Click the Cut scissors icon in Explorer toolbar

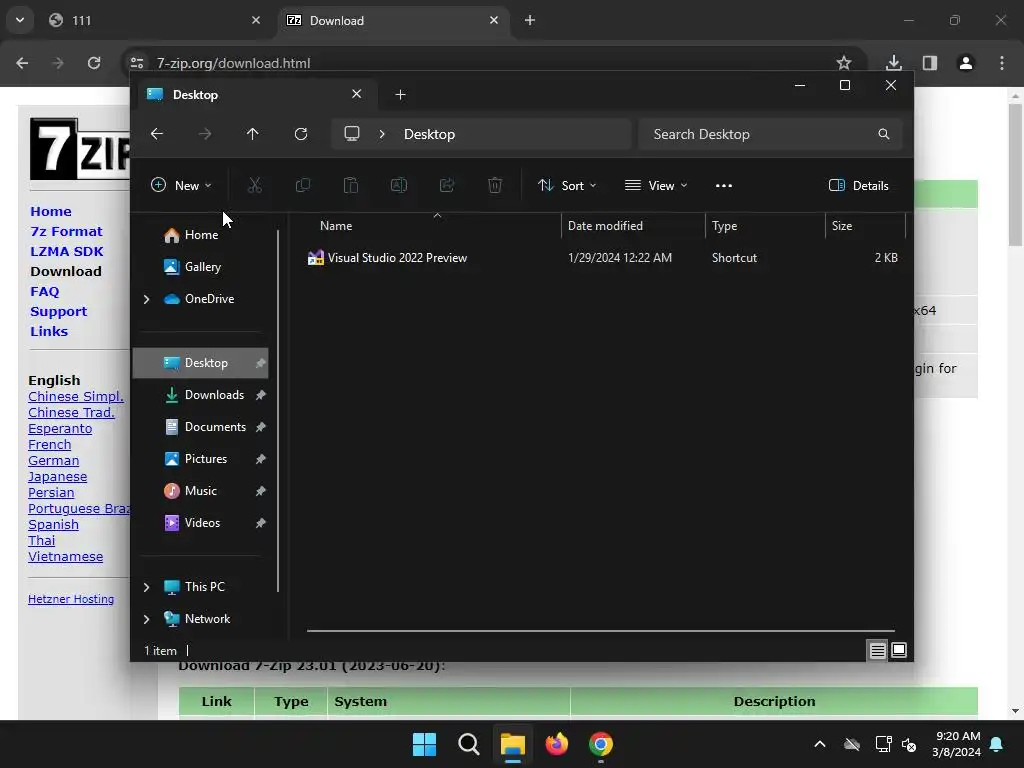click(255, 185)
